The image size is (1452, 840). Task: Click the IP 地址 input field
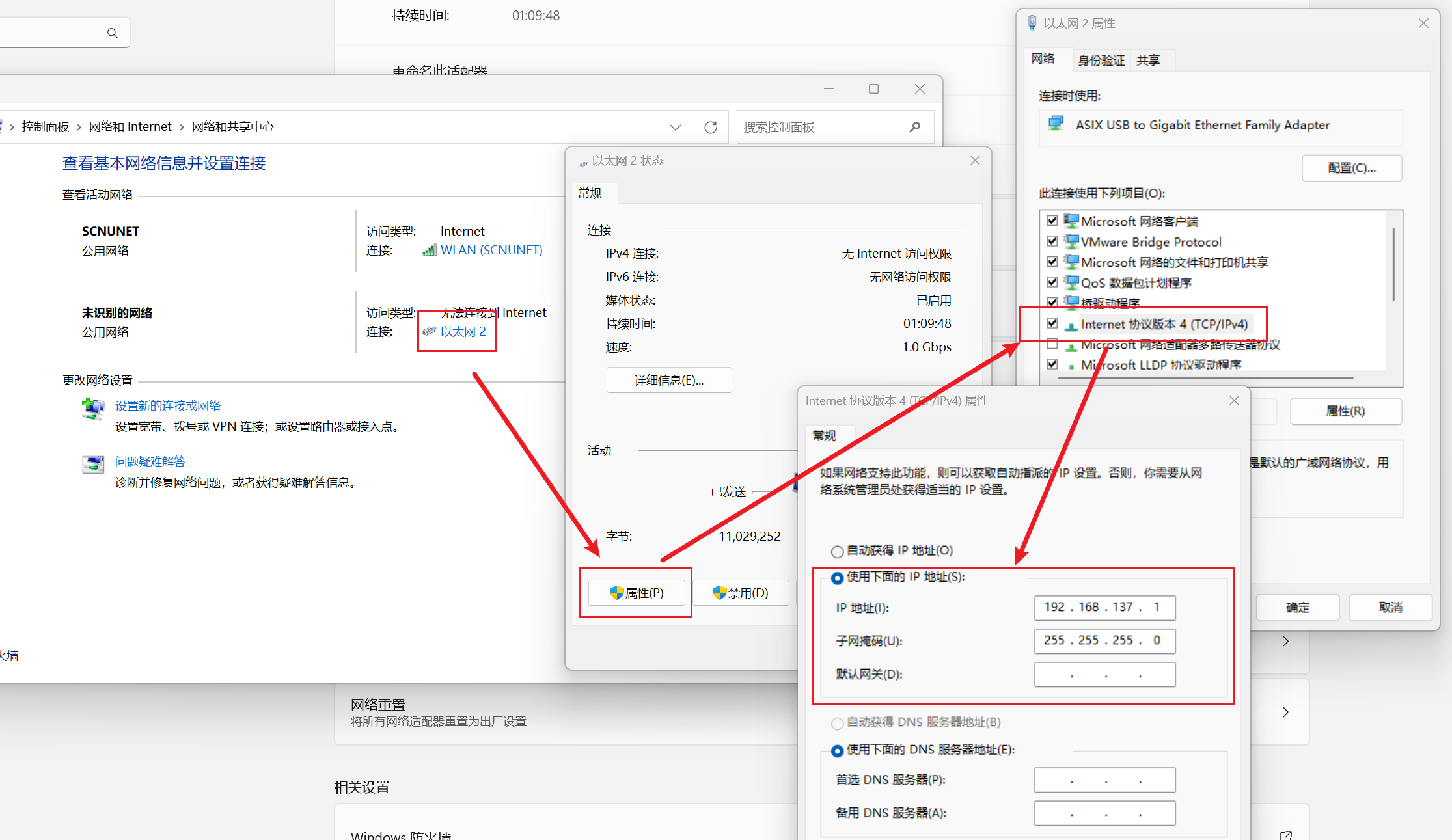point(1104,608)
